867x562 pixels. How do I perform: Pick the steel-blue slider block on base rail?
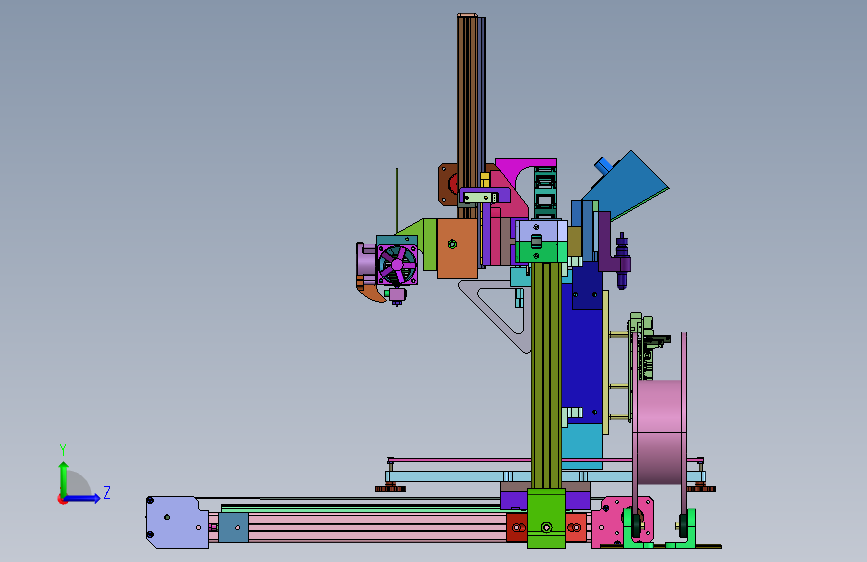point(233,527)
